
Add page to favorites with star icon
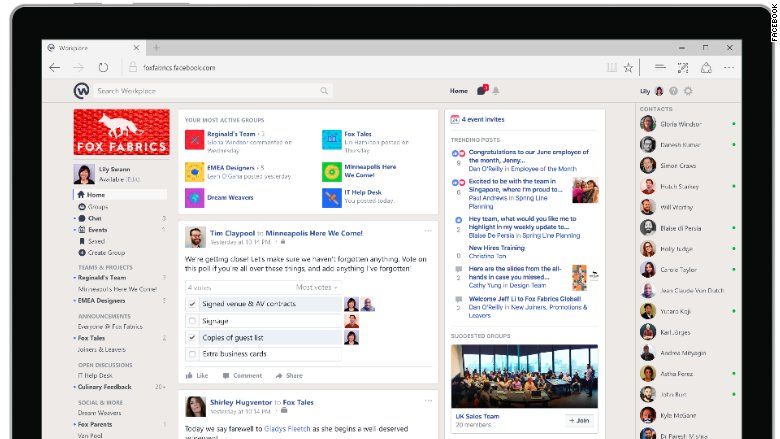tap(628, 67)
